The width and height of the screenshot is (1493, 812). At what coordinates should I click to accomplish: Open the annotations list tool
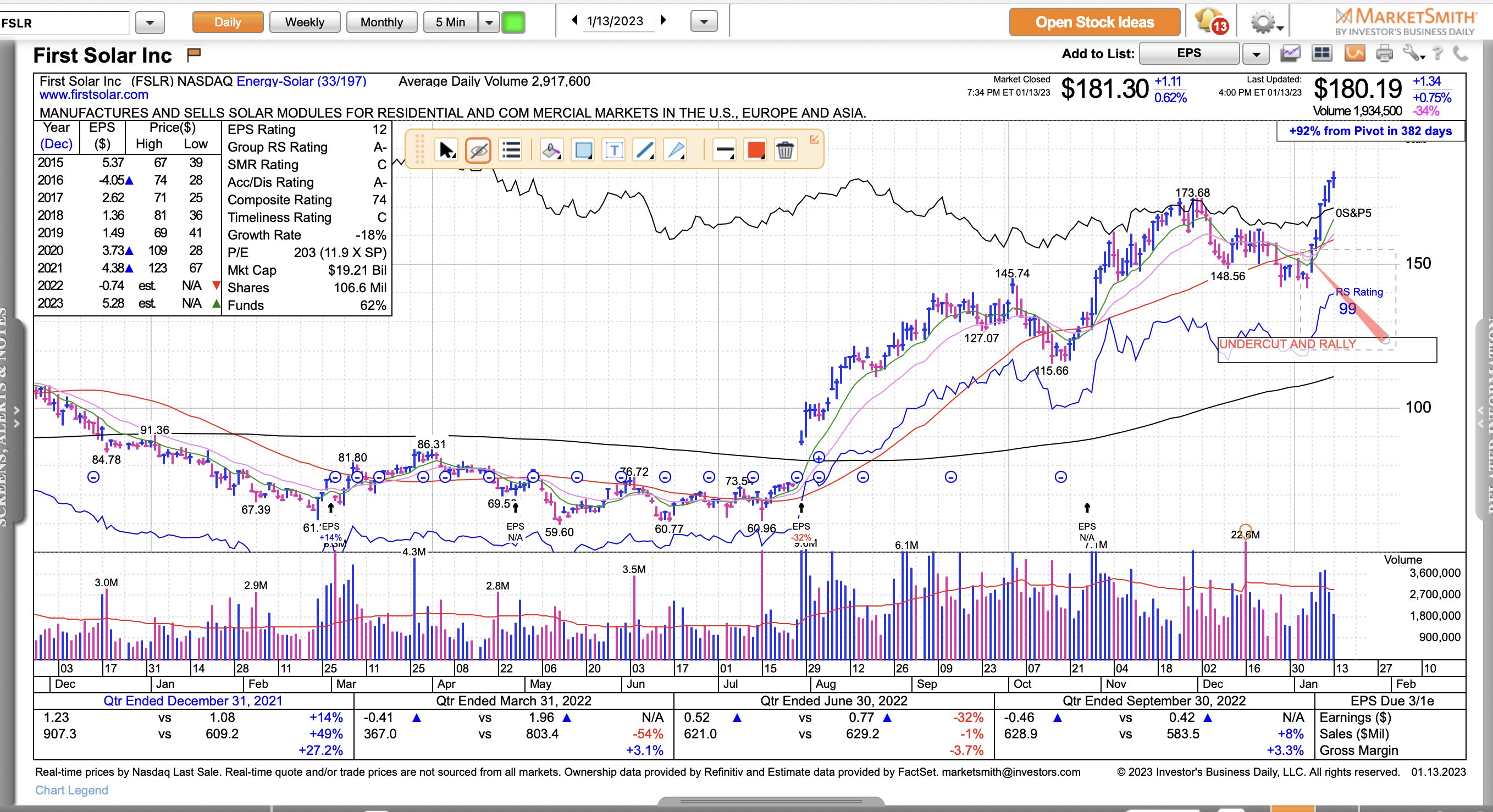pyautogui.click(x=511, y=151)
